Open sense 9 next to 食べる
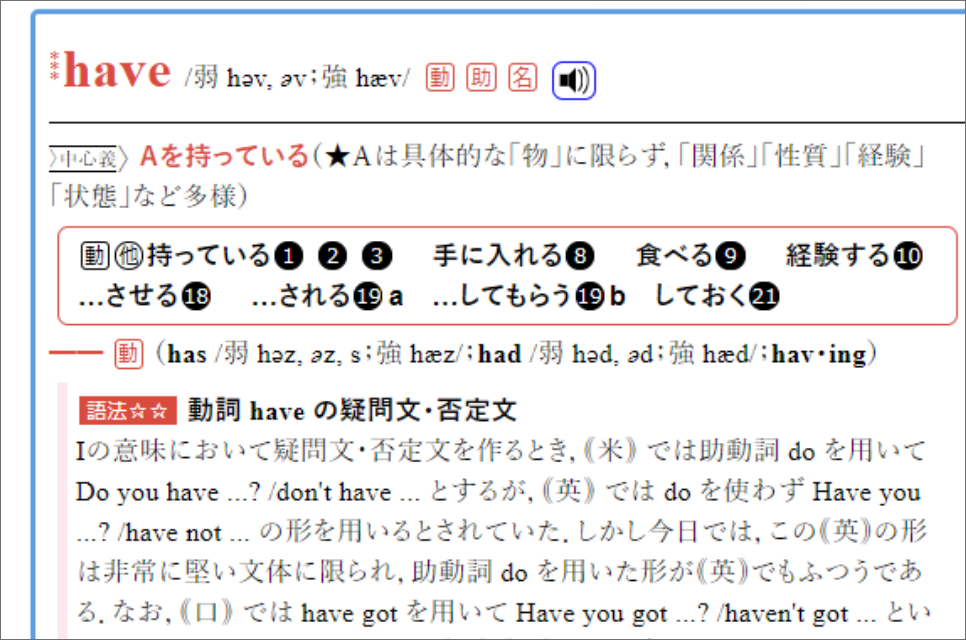The width and height of the screenshot is (966, 640). coord(730,256)
